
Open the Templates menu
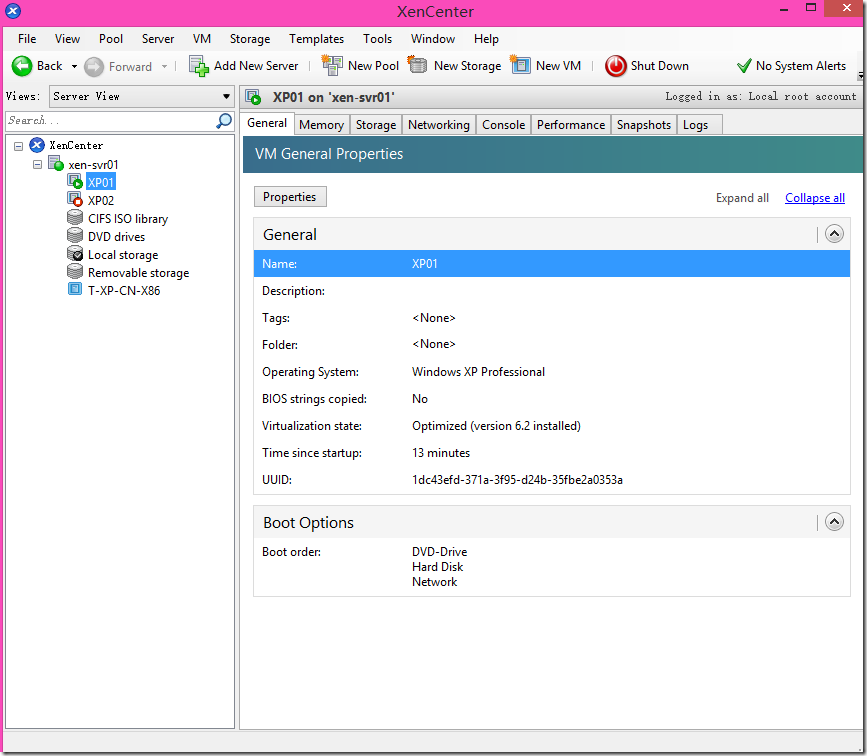pos(316,39)
